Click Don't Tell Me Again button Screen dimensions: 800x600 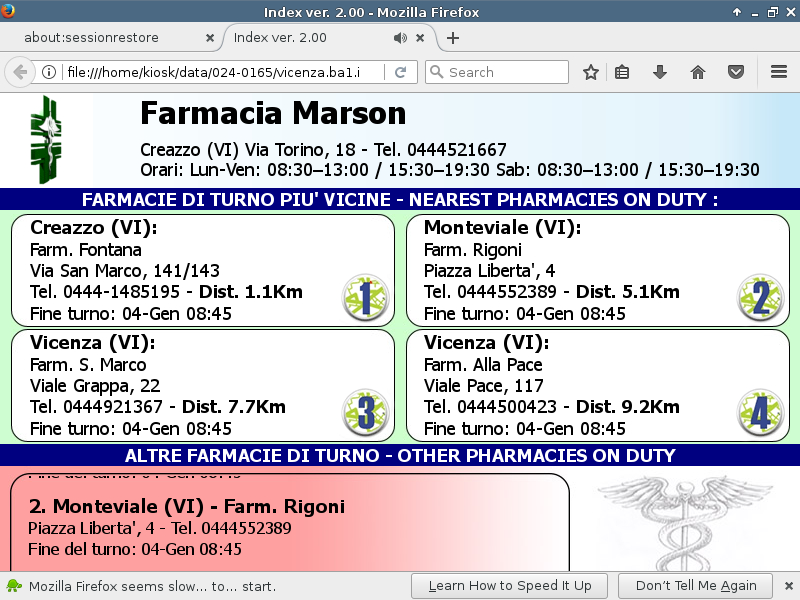click(696, 585)
